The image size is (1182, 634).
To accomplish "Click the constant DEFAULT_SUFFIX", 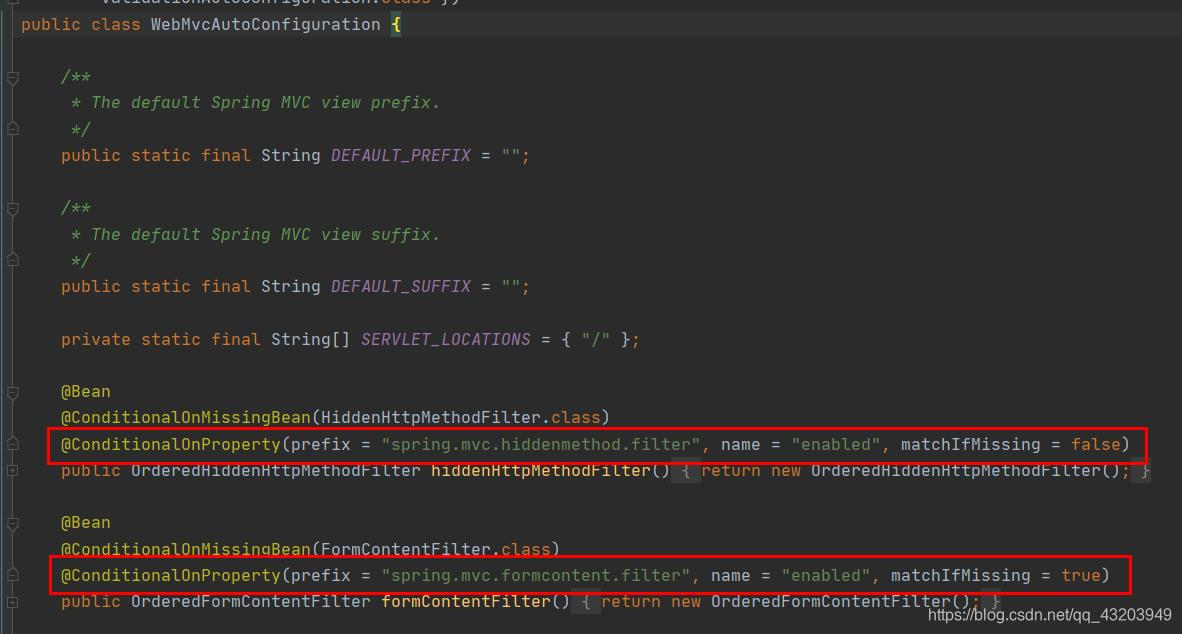I will click(x=400, y=287).
